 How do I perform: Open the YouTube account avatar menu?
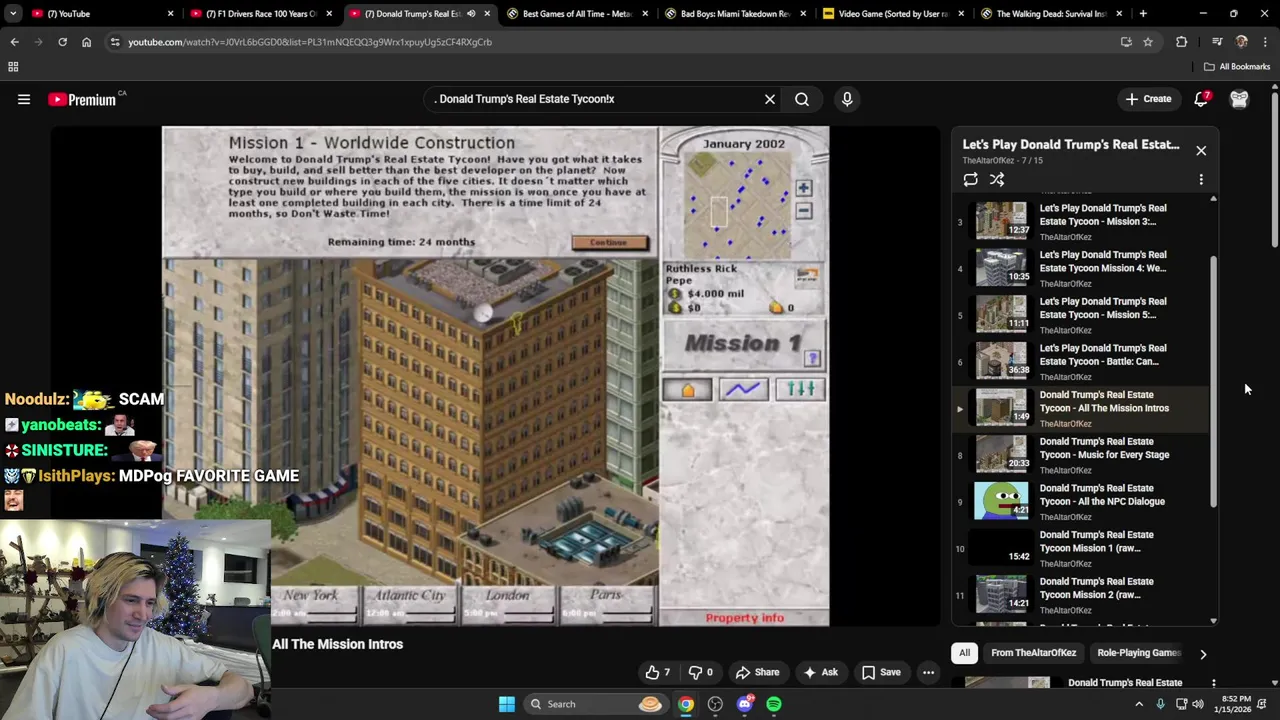click(1239, 99)
